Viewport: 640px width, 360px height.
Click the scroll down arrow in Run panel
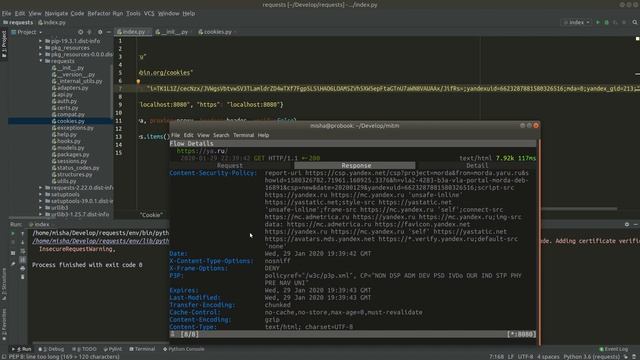22,242
